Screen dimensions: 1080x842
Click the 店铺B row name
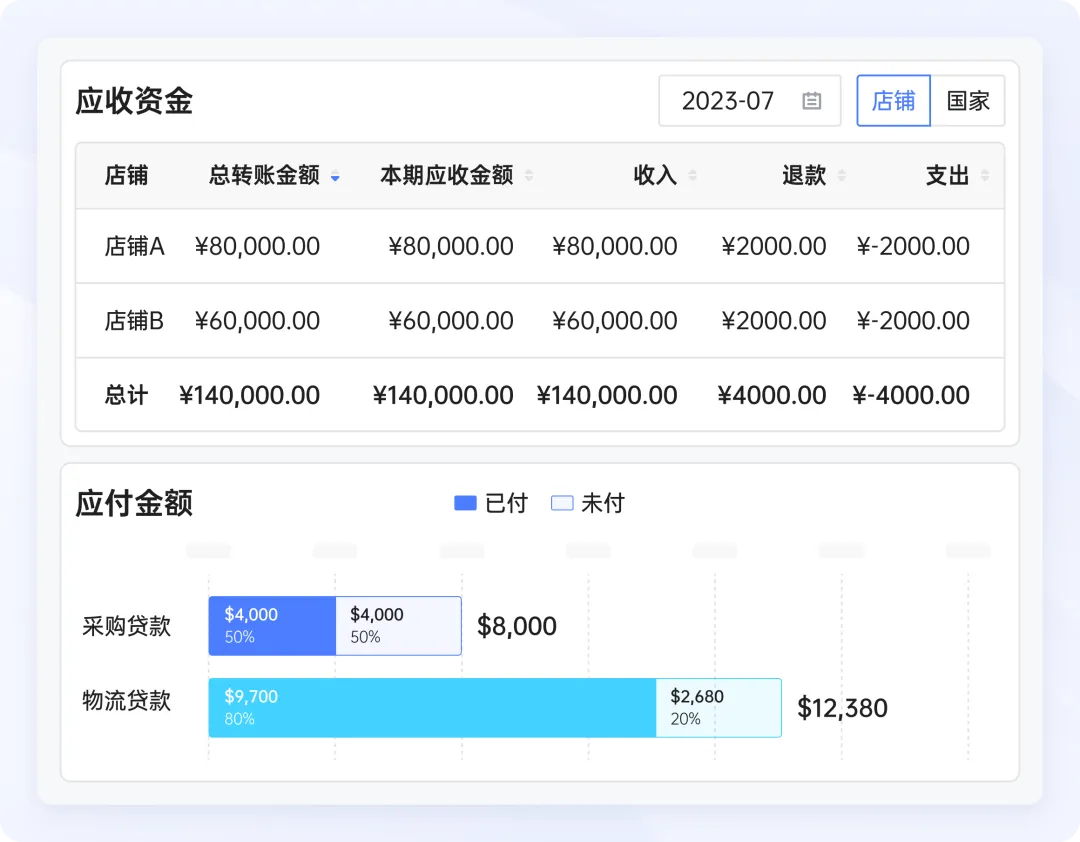134,320
